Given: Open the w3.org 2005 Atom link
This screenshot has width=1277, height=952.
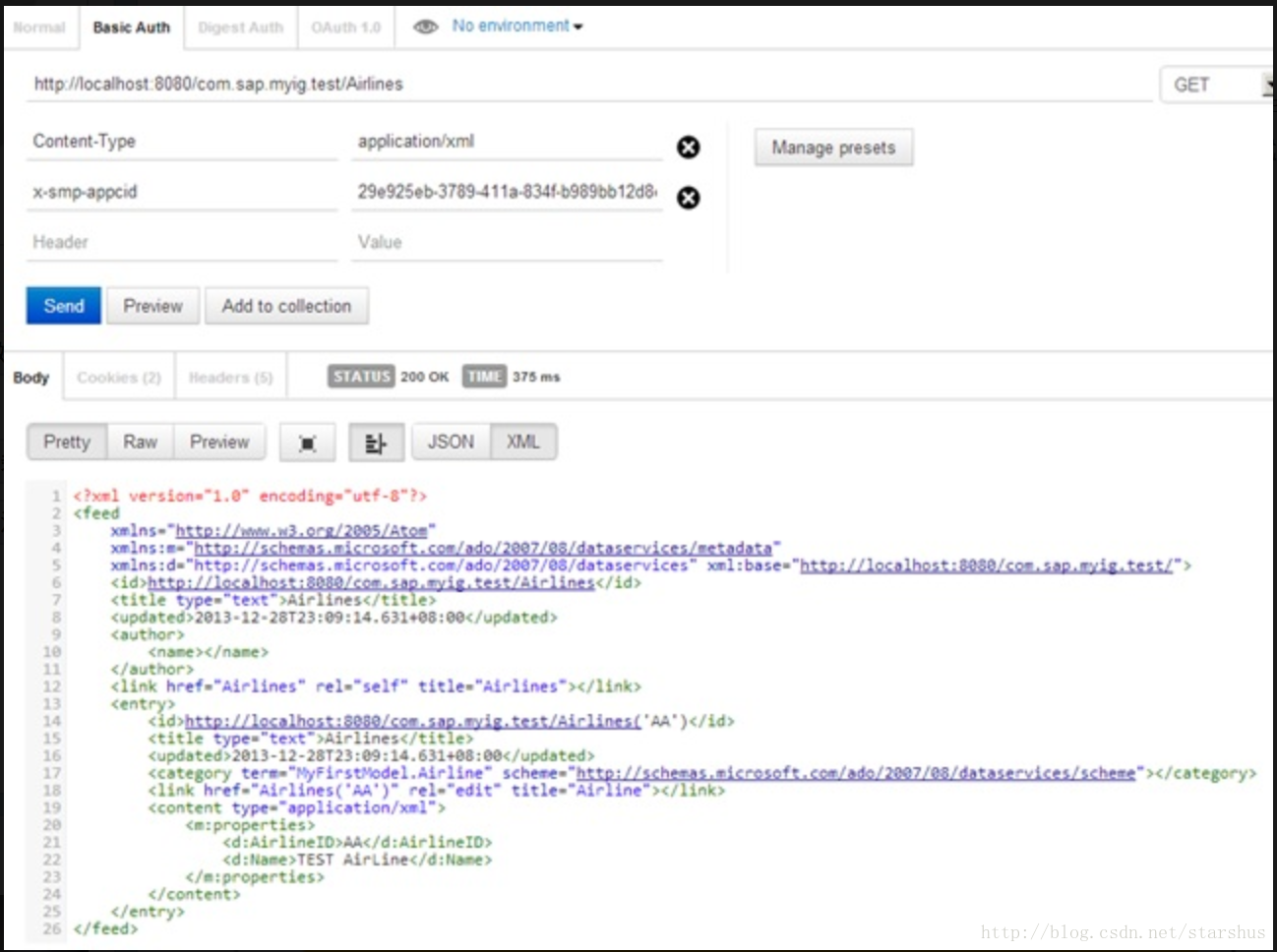Looking at the screenshot, I should tap(301, 530).
